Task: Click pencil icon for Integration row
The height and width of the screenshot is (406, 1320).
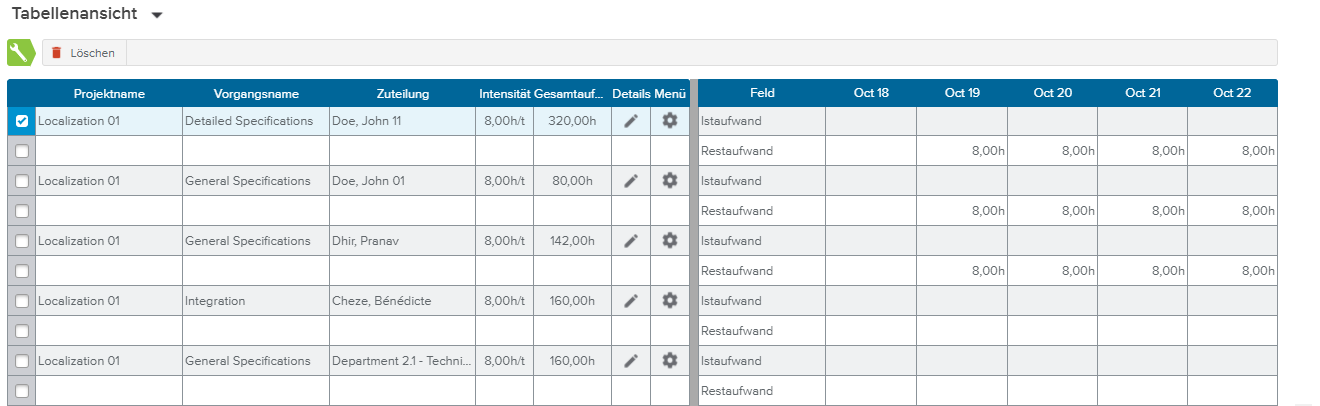Action: coord(630,301)
